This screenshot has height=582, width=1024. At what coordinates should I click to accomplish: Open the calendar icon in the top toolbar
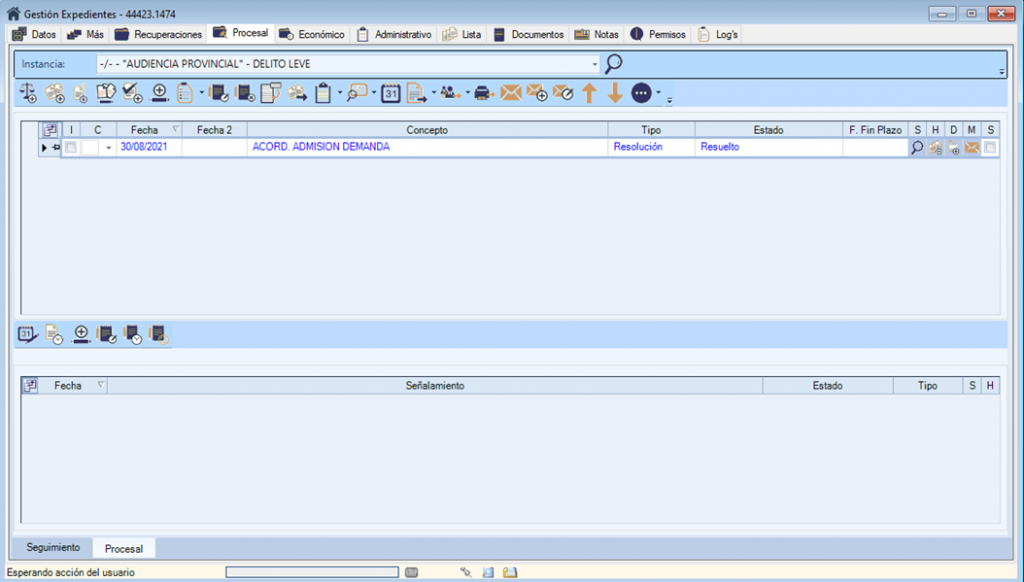391,93
